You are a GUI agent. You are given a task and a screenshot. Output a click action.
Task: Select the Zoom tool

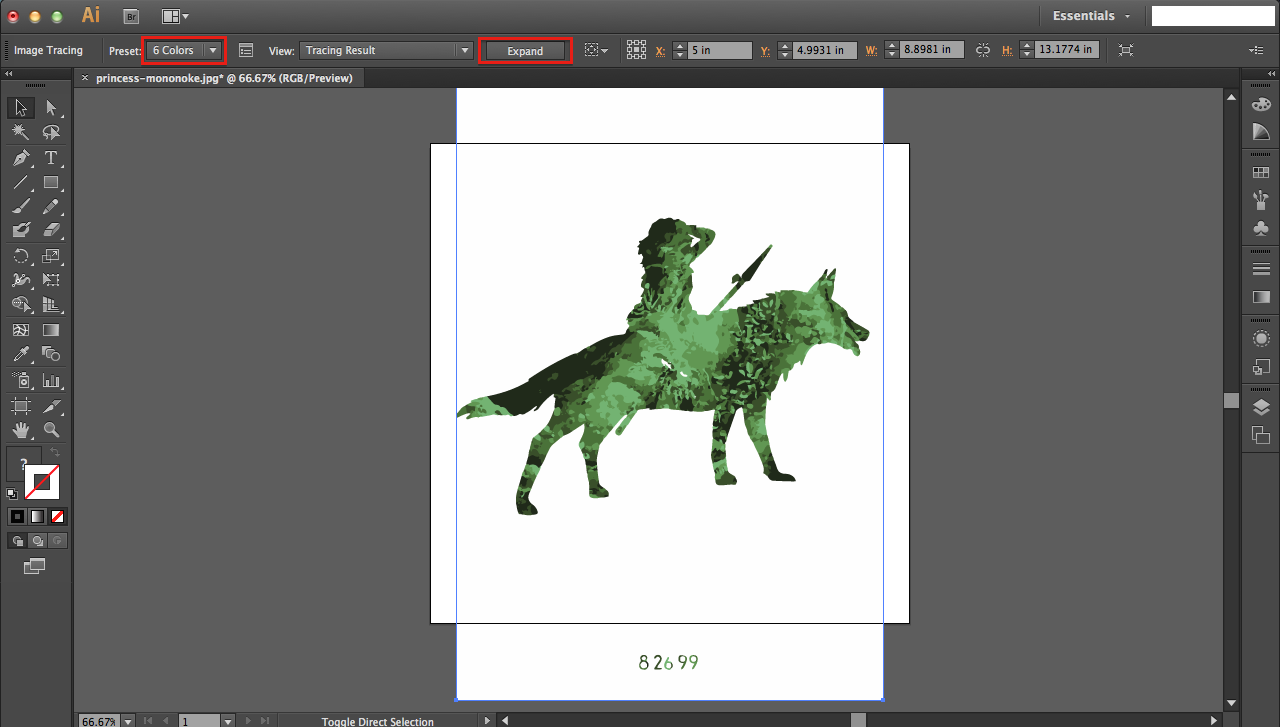(x=51, y=430)
